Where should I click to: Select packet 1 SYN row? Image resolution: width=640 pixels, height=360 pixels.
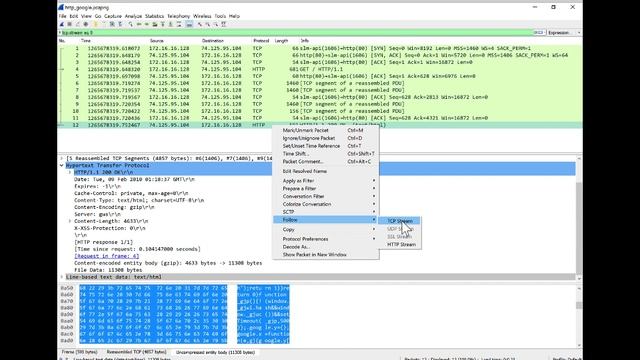320,48
